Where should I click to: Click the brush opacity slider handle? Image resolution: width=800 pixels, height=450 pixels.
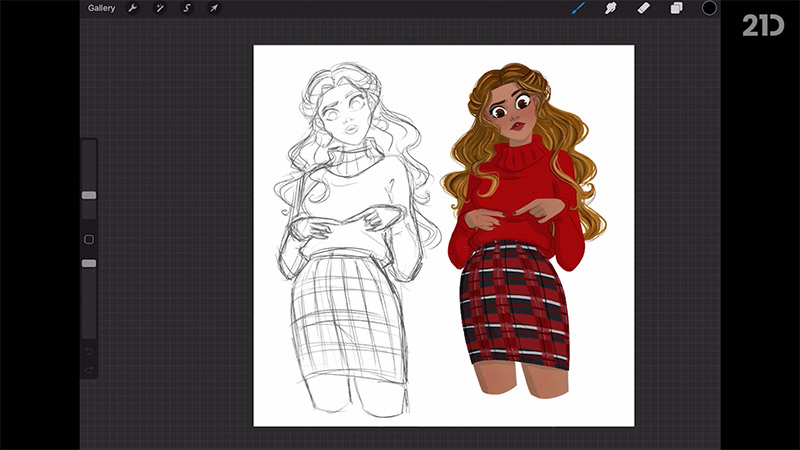89,263
